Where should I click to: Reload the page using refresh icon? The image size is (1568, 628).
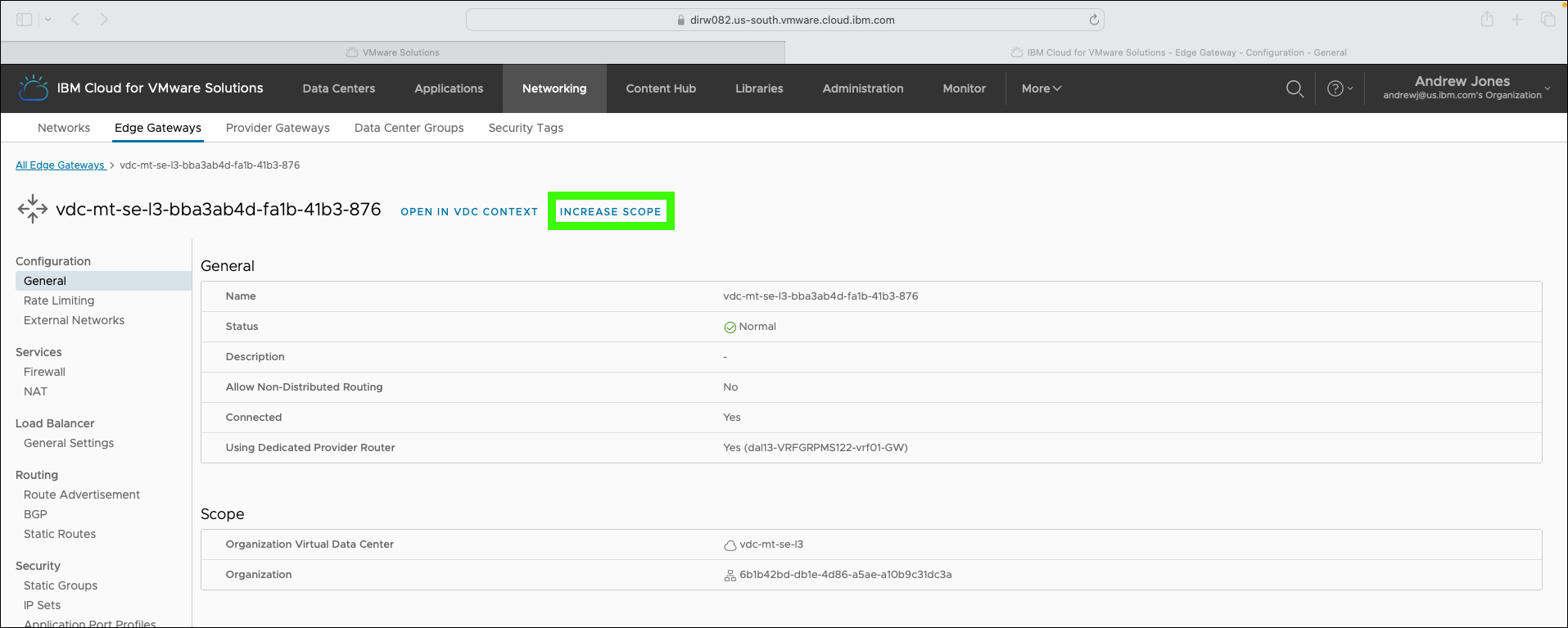[x=1094, y=20]
